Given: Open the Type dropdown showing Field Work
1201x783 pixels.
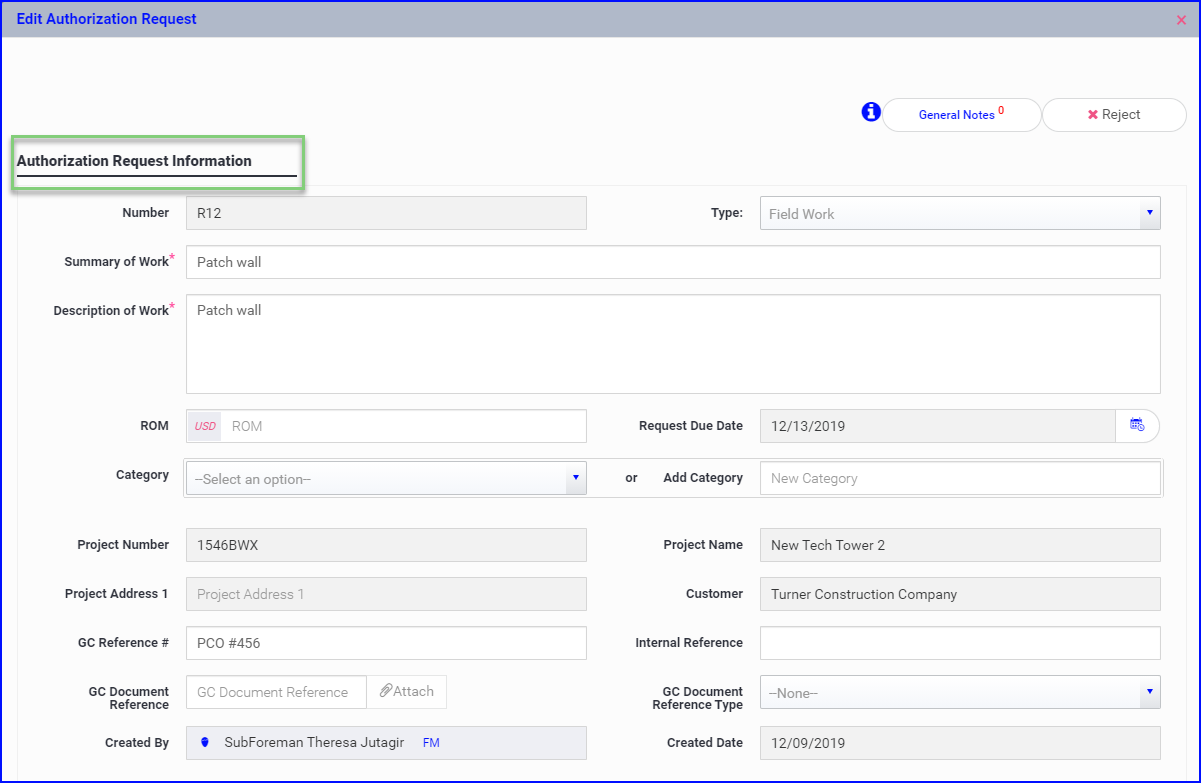Looking at the screenshot, I should coord(960,213).
